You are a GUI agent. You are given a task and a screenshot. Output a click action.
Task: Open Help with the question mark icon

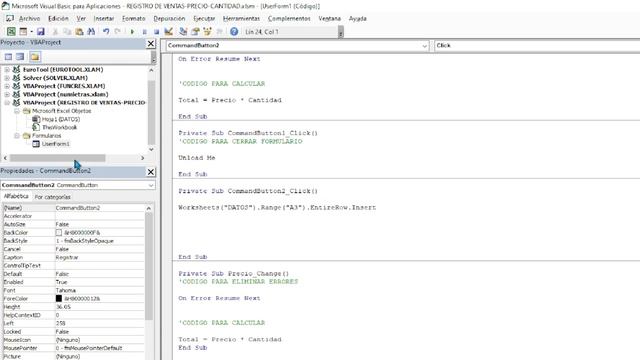234,31
